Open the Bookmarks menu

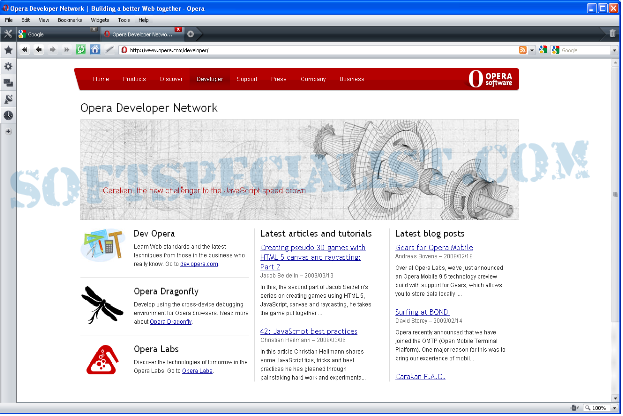(70, 19)
